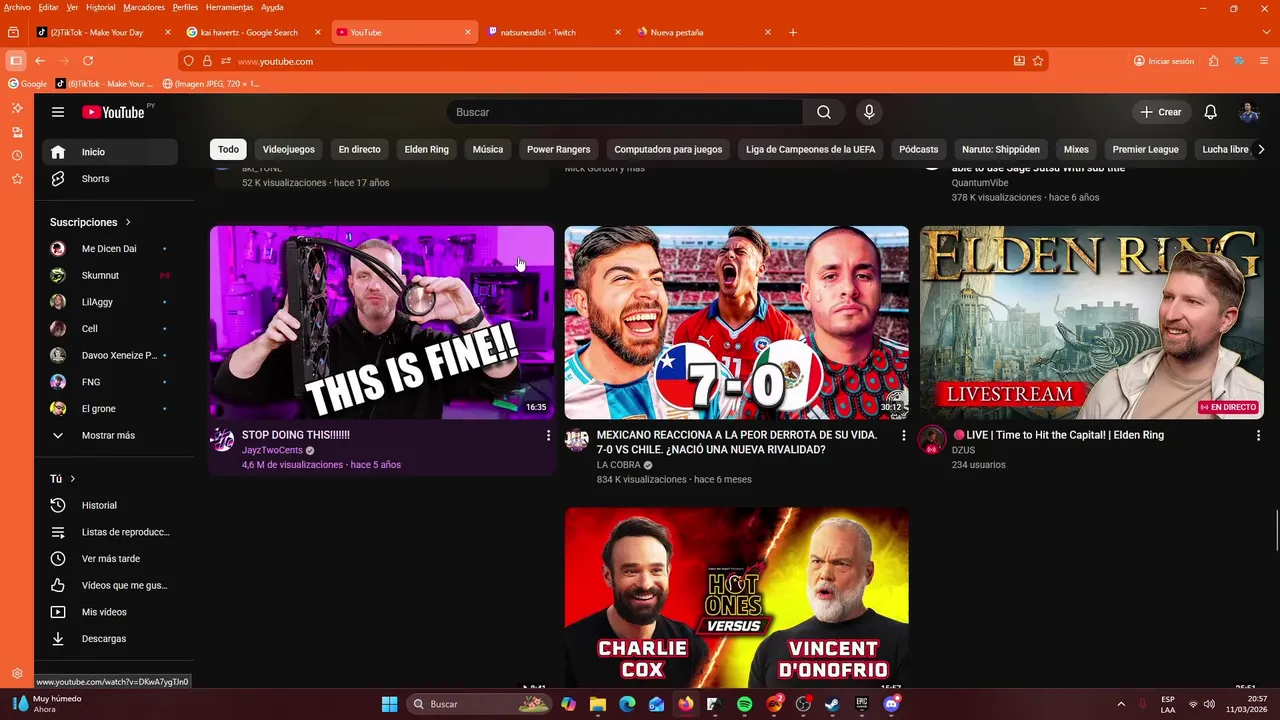
Task: Open the browser sidebar bookmarks star
Action: [17, 179]
